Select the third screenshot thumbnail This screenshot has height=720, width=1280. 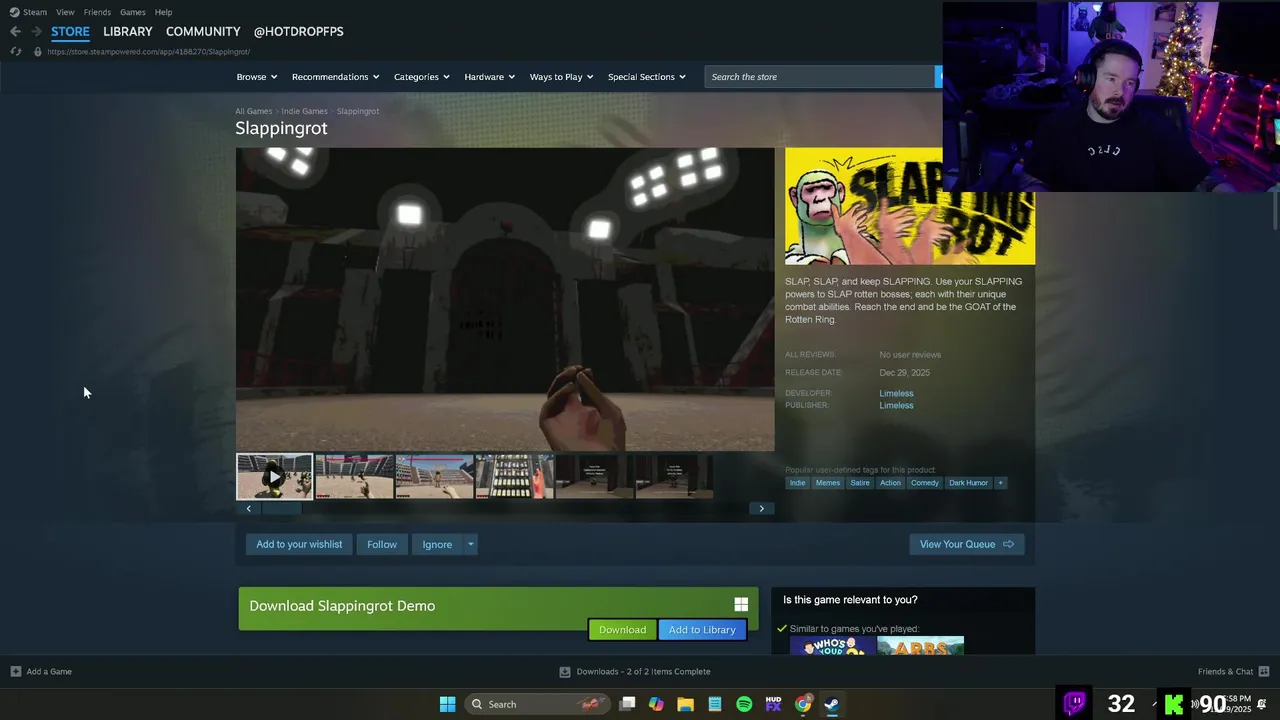pos(434,477)
